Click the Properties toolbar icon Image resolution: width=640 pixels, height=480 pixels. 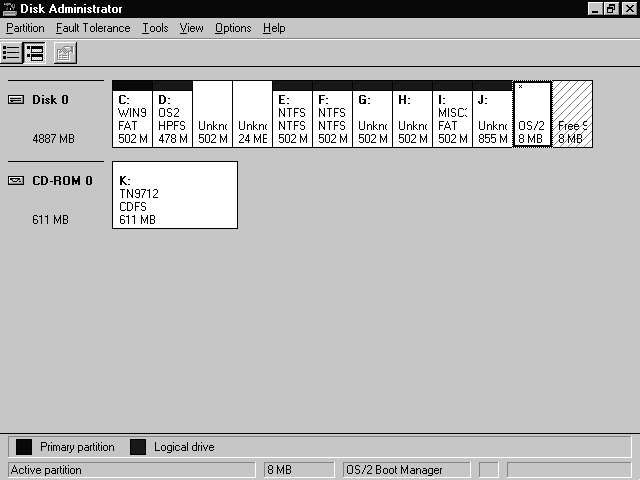[65, 53]
